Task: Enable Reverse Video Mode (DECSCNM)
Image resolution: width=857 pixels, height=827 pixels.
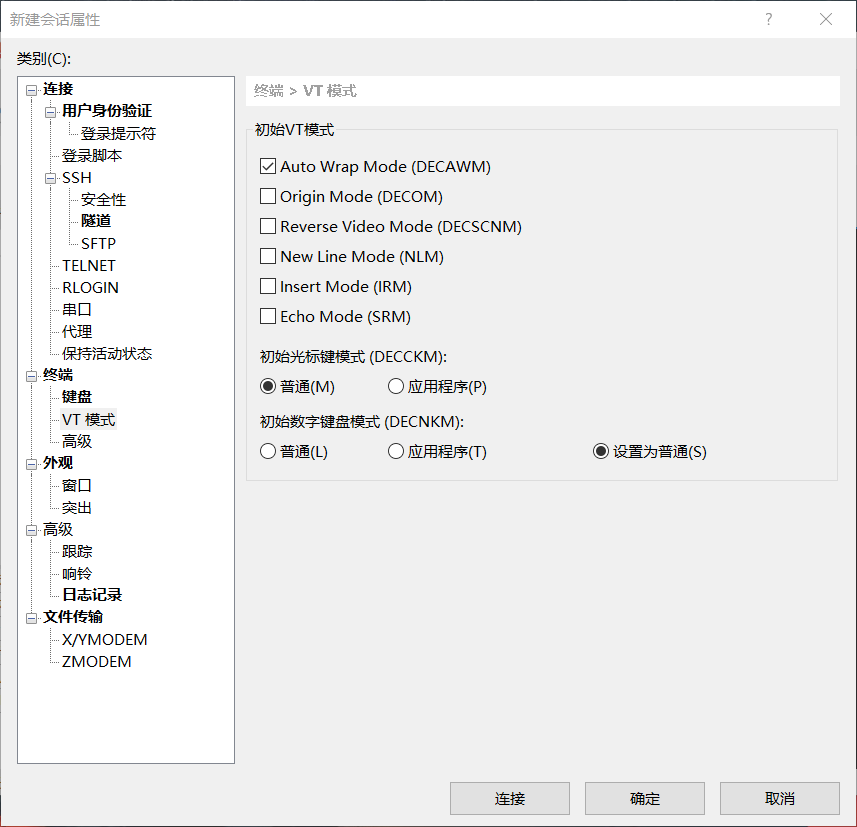Action: [268, 226]
